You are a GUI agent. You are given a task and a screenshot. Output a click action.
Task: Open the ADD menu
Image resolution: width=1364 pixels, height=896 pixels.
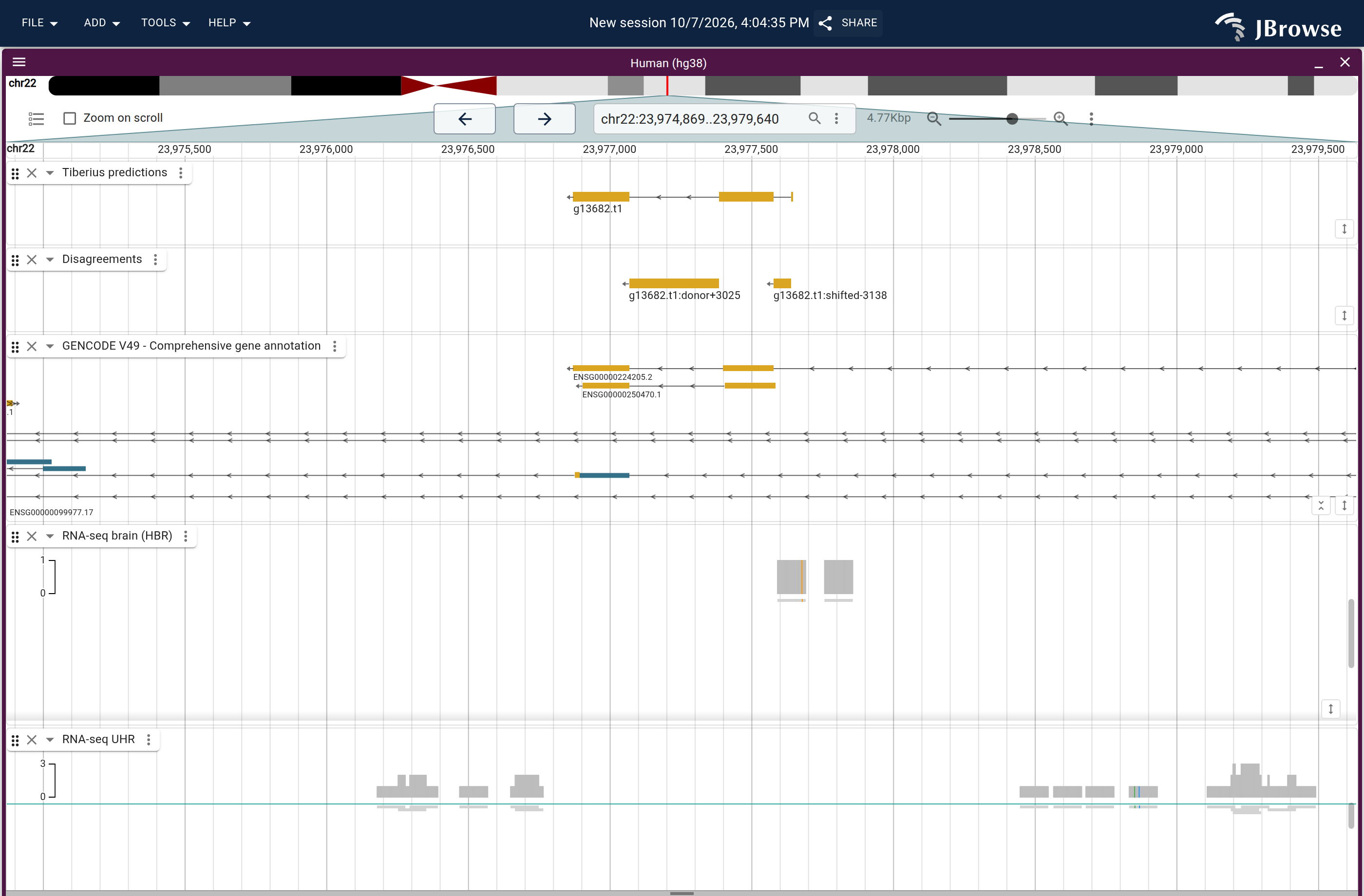(101, 23)
